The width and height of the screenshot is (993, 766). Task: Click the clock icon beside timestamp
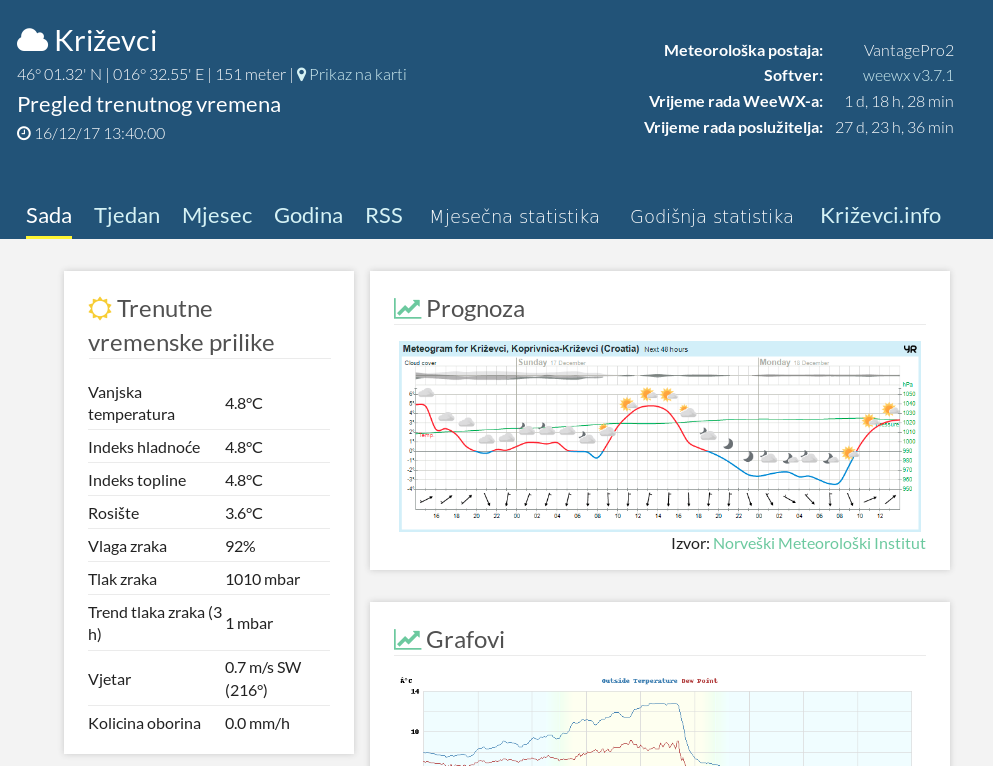(x=24, y=133)
